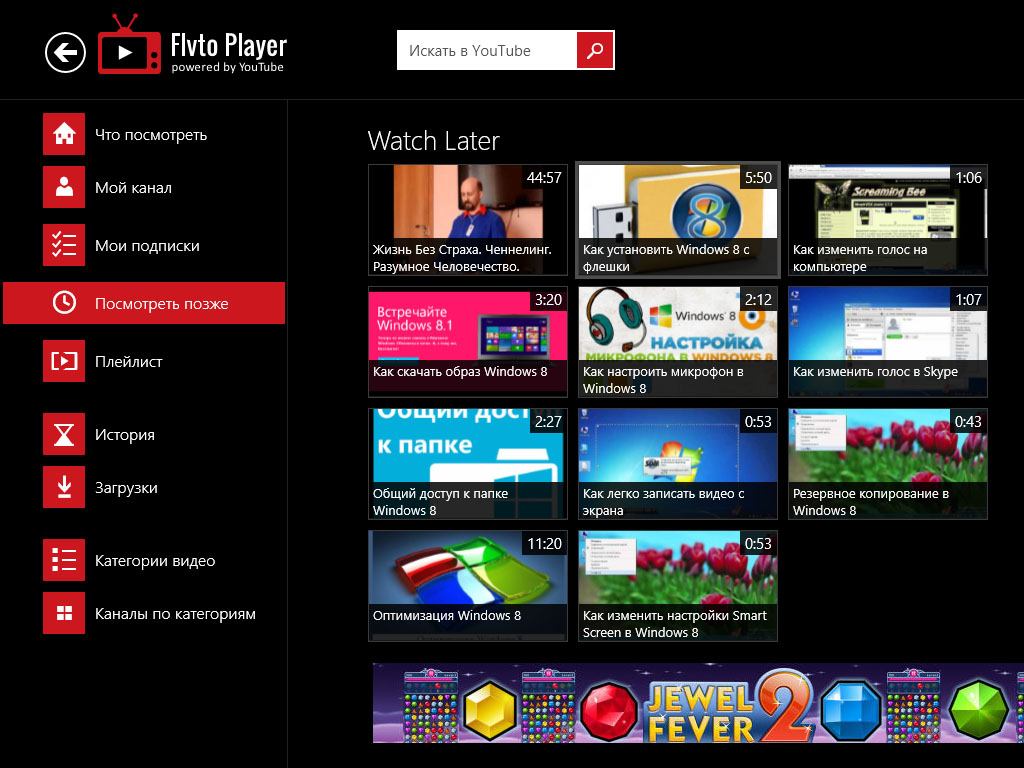Click the playlist icon beside Плейлист
This screenshot has width=1024, height=768.
pyautogui.click(x=64, y=360)
